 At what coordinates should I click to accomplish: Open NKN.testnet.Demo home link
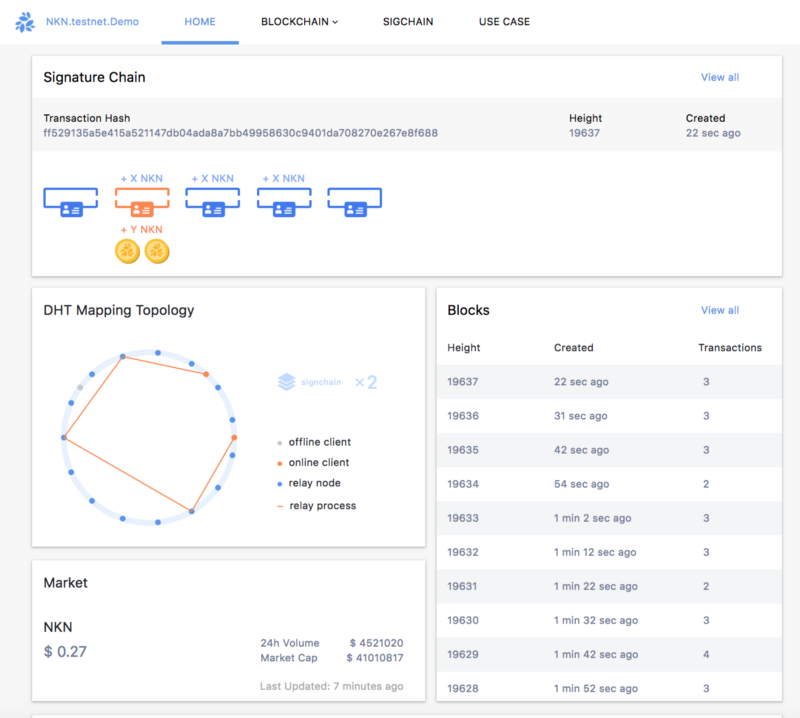click(92, 21)
